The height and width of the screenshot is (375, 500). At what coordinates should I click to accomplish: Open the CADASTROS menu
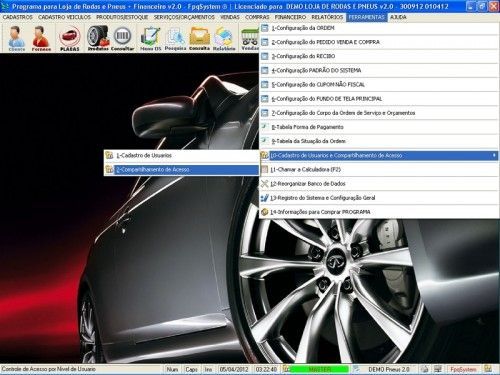(18, 17)
